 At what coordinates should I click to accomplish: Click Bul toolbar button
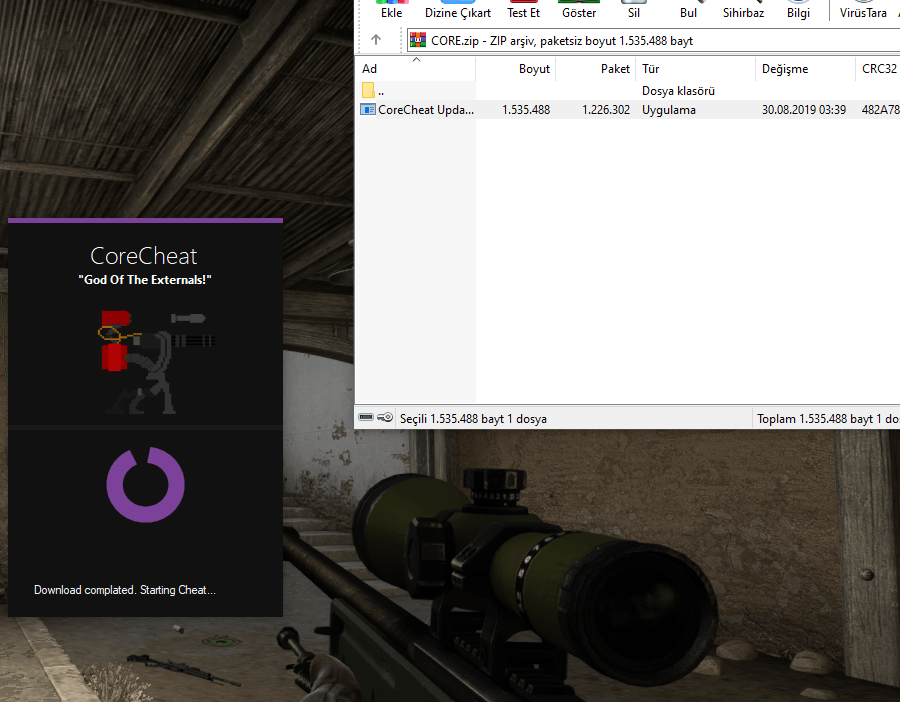point(688,10)
